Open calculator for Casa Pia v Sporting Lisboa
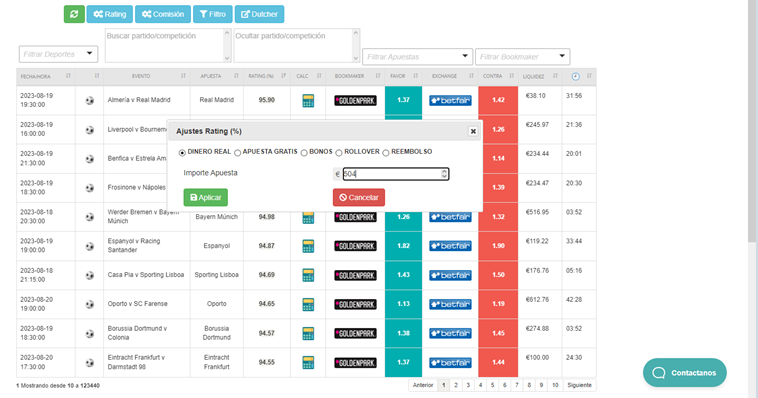This screenshot has width=758, height=398. click(x=308, y=275)
